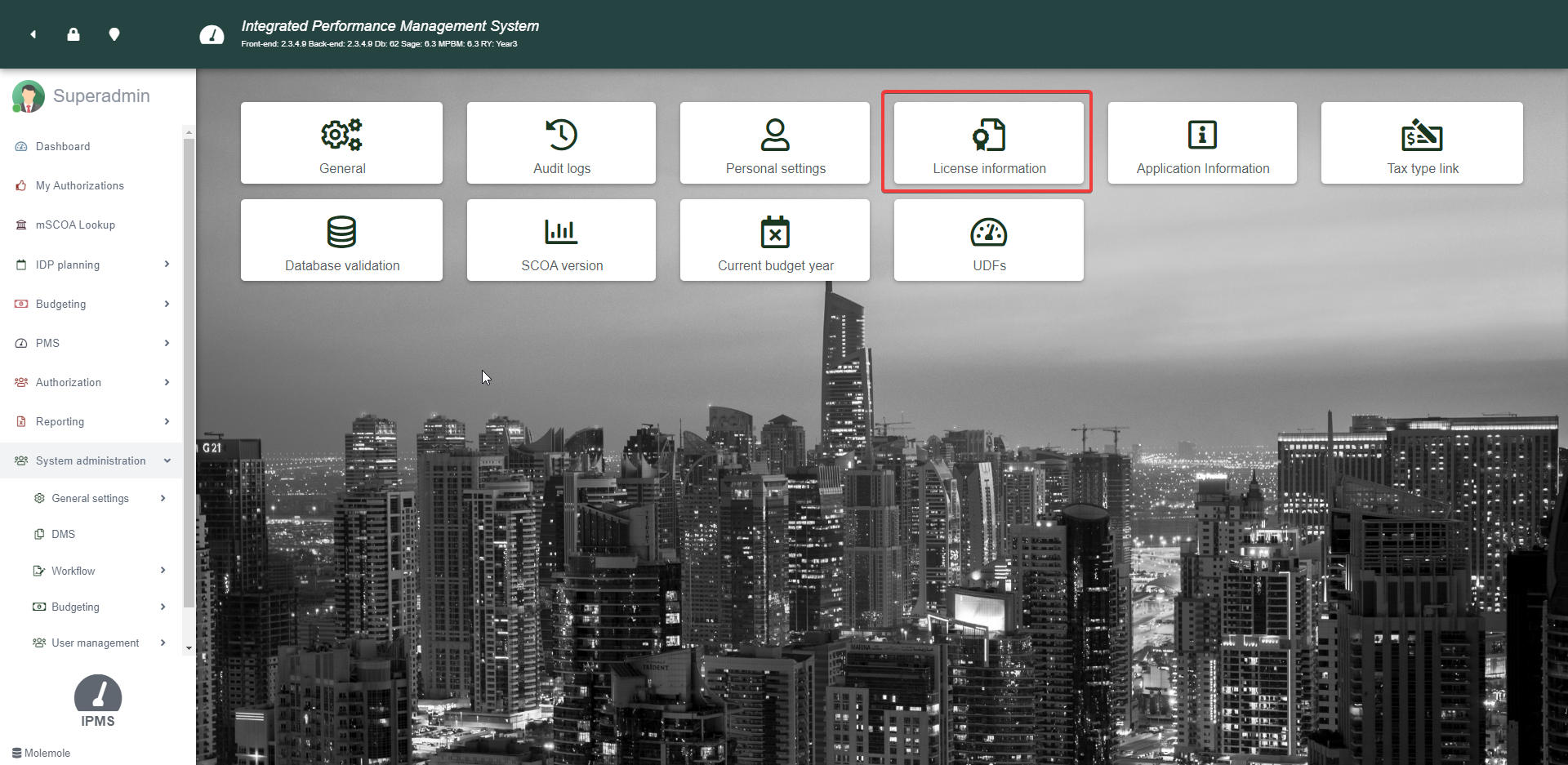
Task: Click the Reporting document icon
Action: [21, 422]
